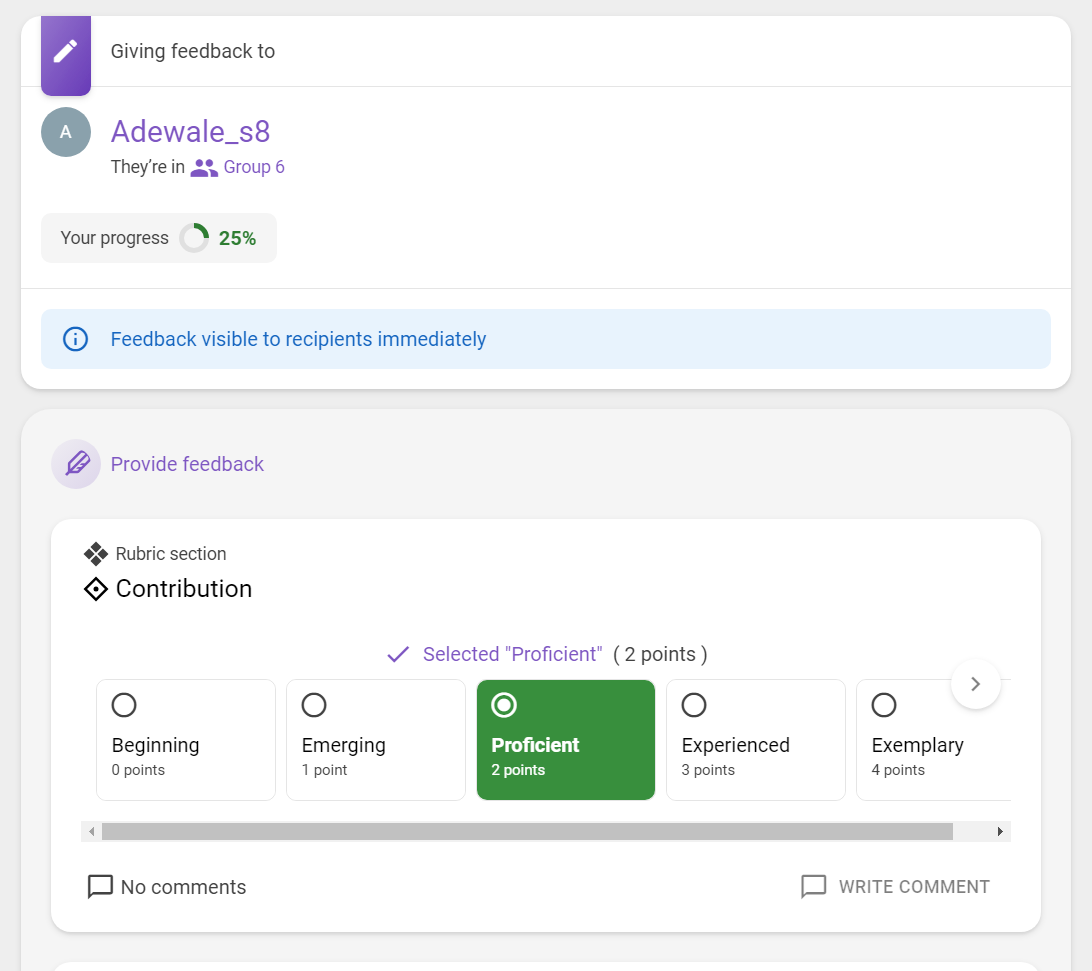Click the WRITE COMMENT bubble icon

click(x=813, y=887)
